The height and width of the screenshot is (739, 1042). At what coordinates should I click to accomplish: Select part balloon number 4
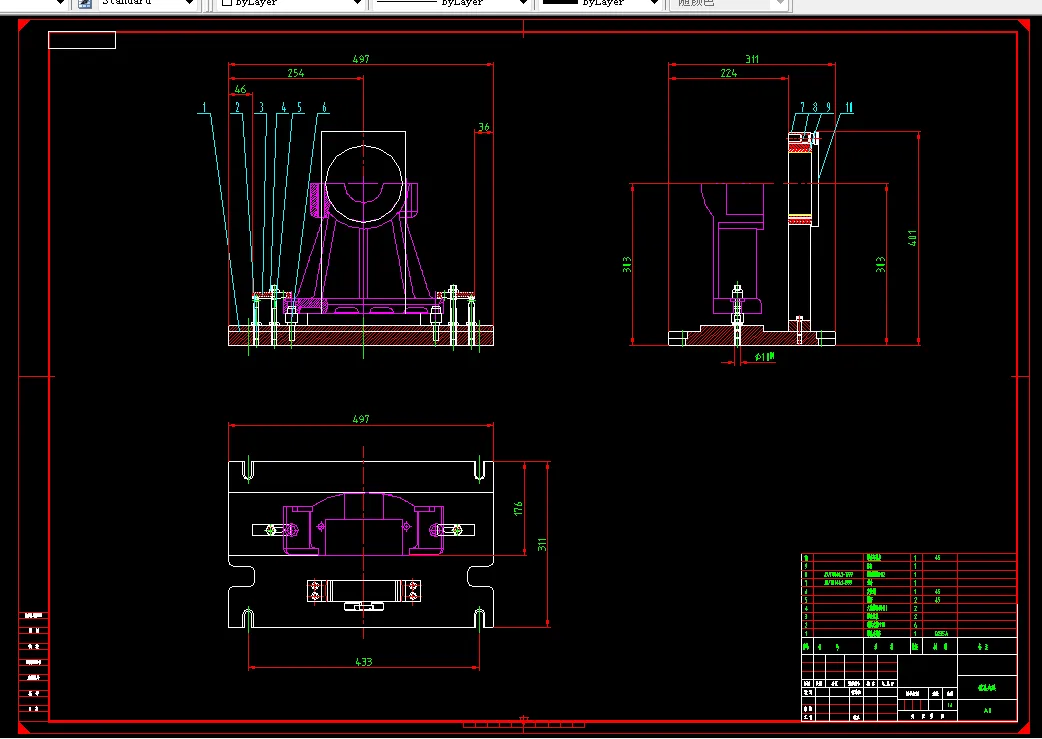click(x=284, y=107)
